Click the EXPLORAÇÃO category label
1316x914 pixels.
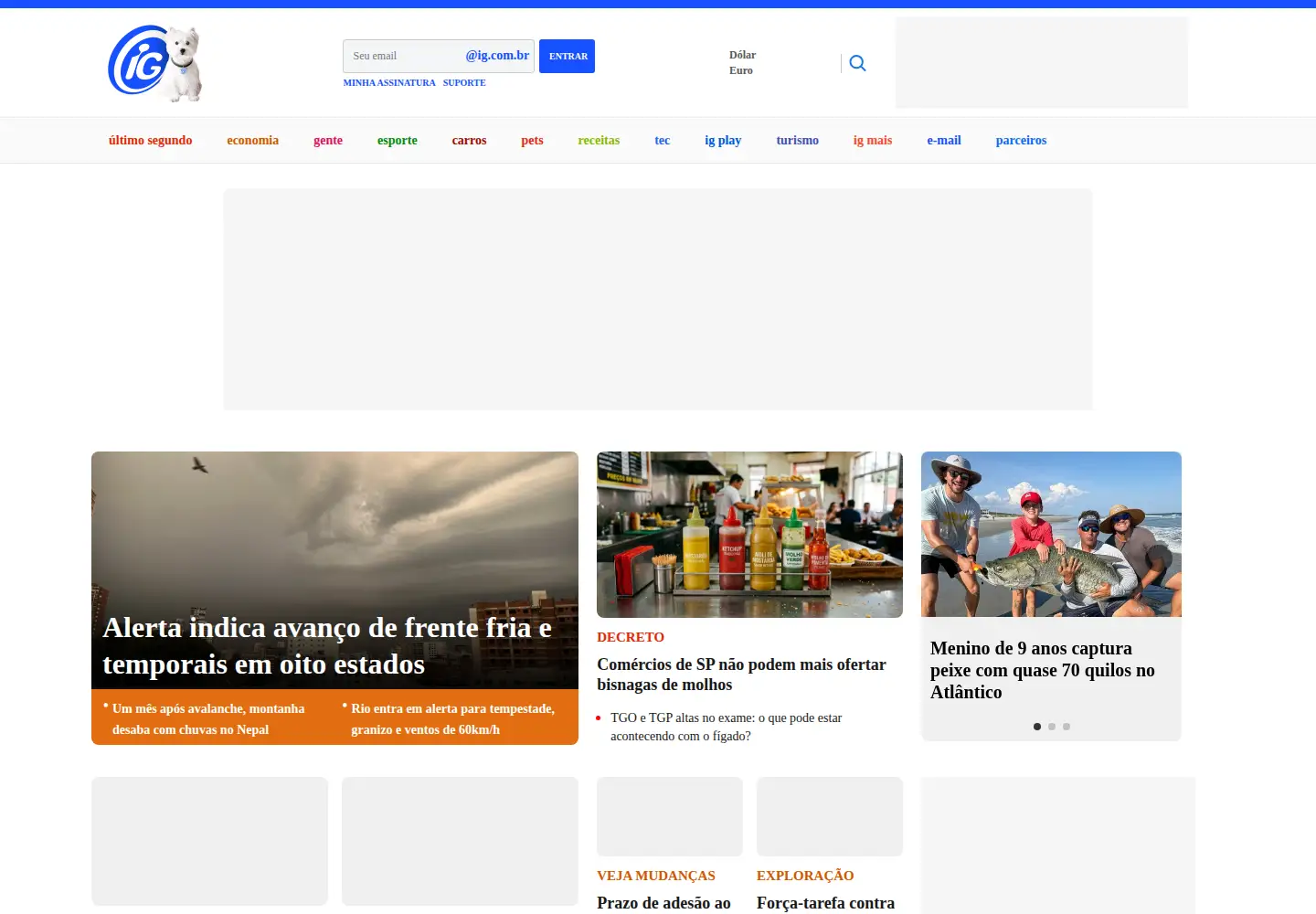(805, 876)
